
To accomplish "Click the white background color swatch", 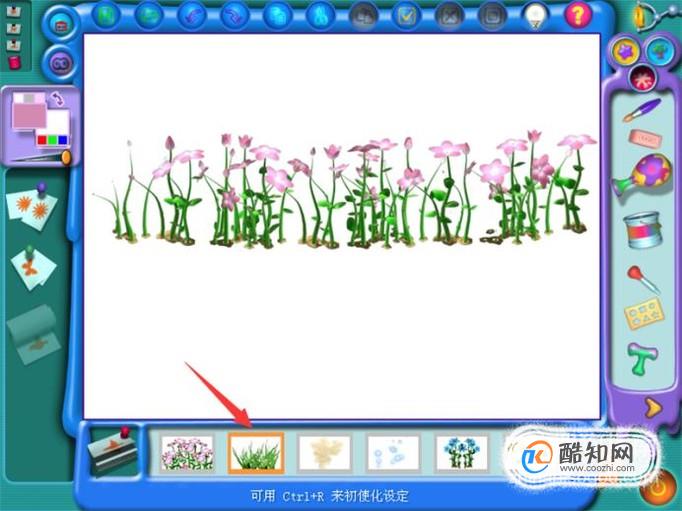I will (x=58, y=121).
